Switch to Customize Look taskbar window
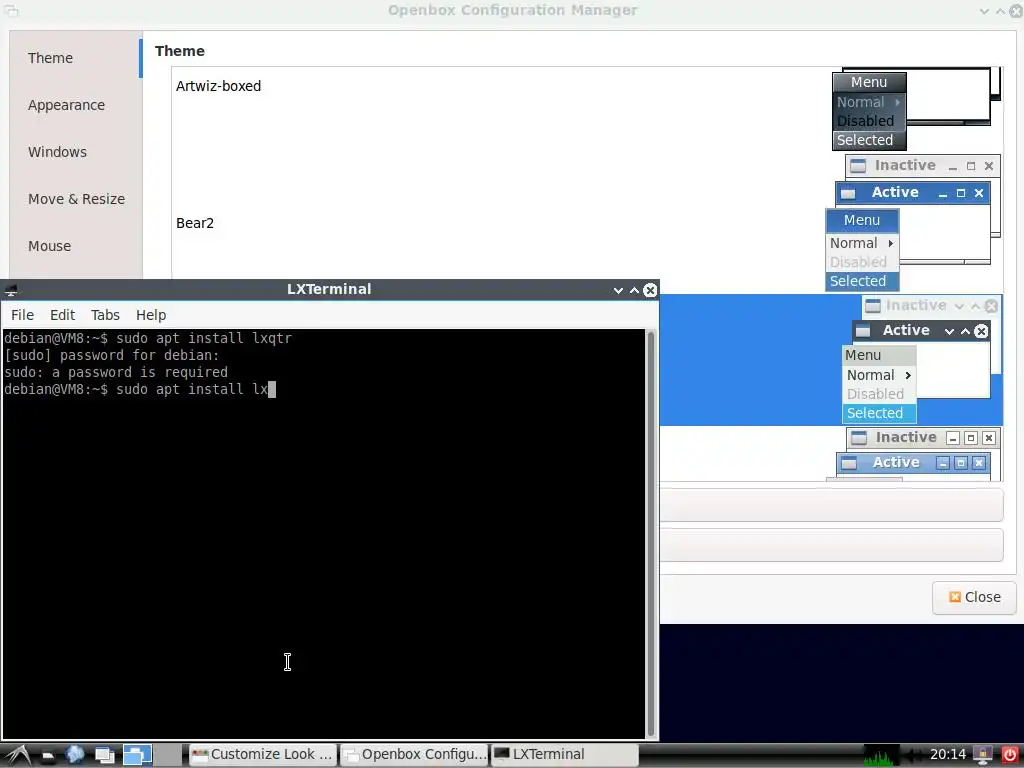The image size is (1024, 768). (x=263, y=754)
